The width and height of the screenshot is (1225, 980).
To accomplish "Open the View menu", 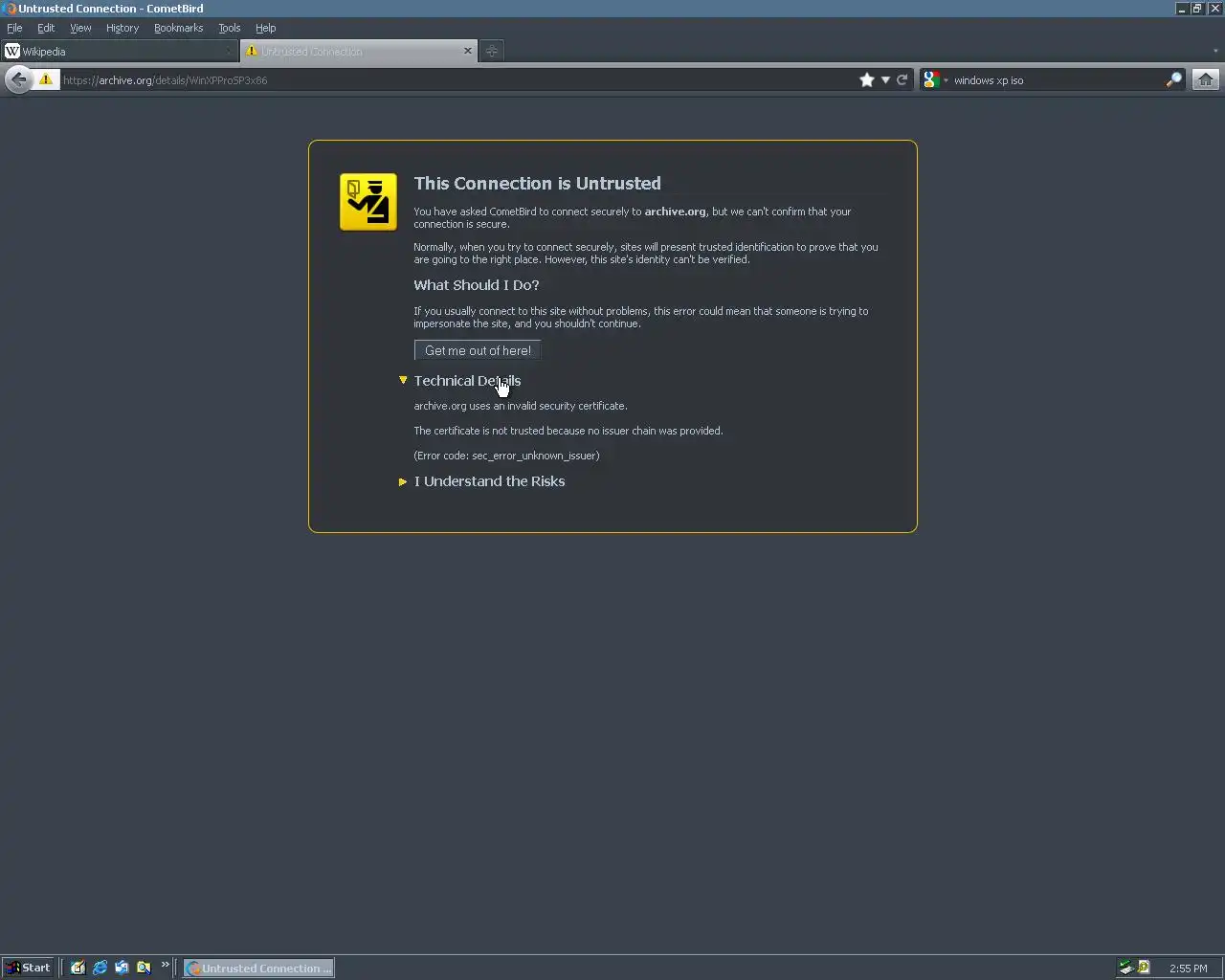I will (80, 28).
